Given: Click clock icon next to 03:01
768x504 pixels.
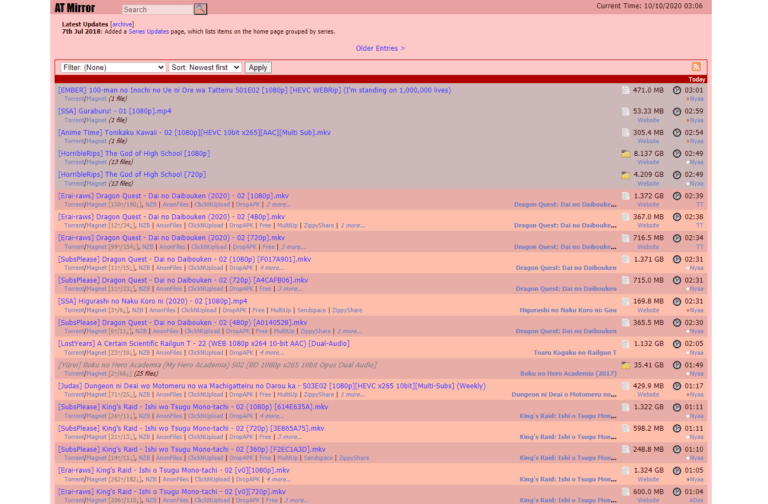Looking at the screenshot, I should coord(677,90).
